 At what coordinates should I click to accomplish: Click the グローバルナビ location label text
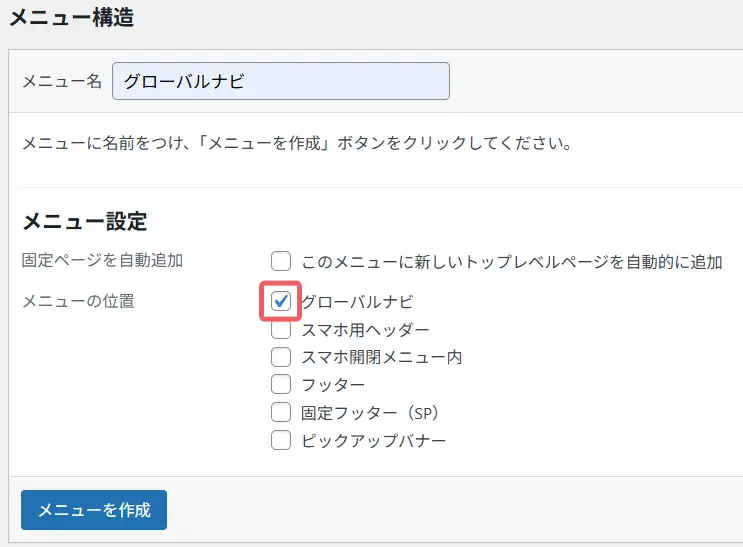coord(358,301)
